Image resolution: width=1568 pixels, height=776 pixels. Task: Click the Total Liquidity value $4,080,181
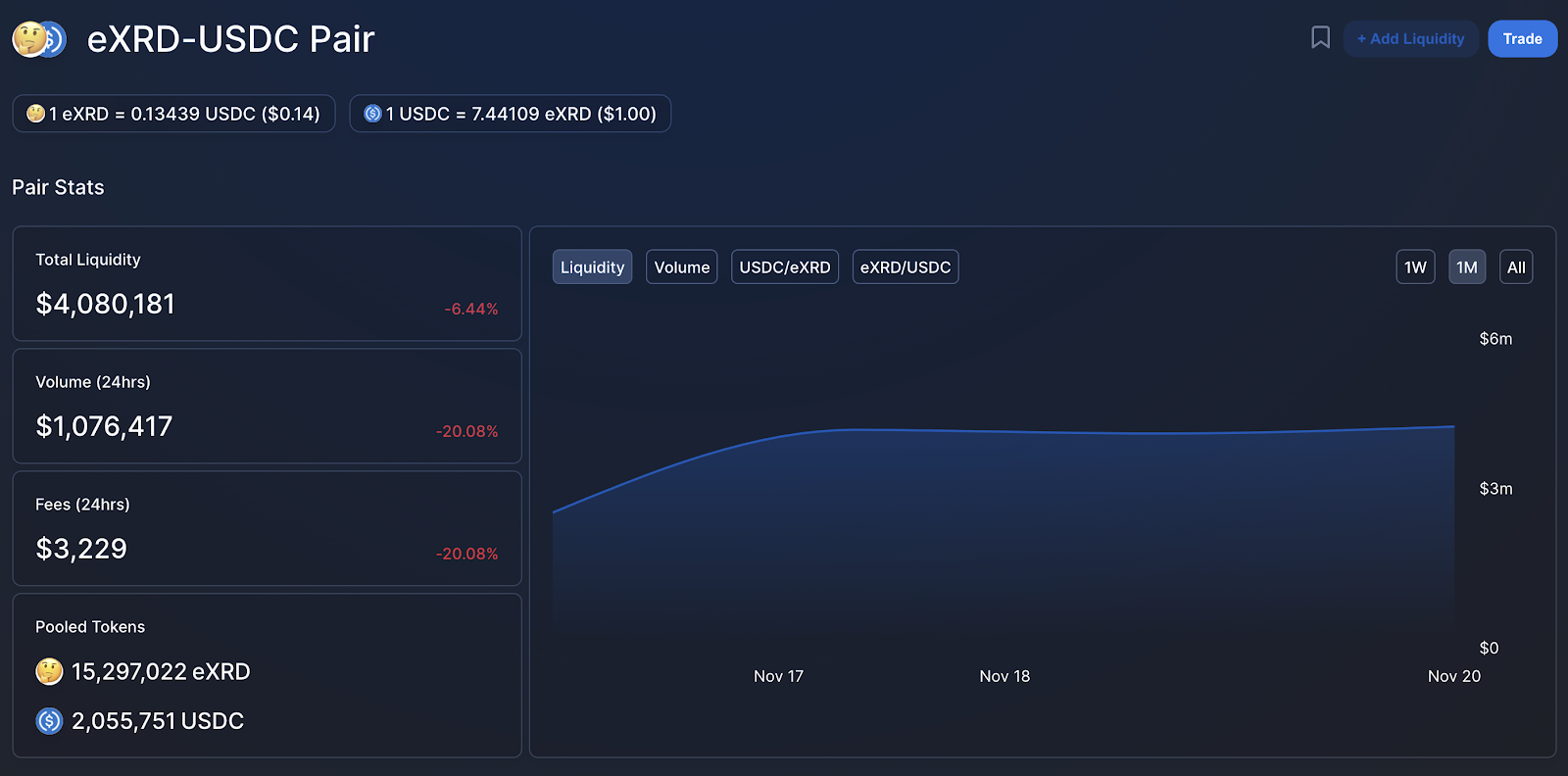pyautogui.click(x=105, y=304)
